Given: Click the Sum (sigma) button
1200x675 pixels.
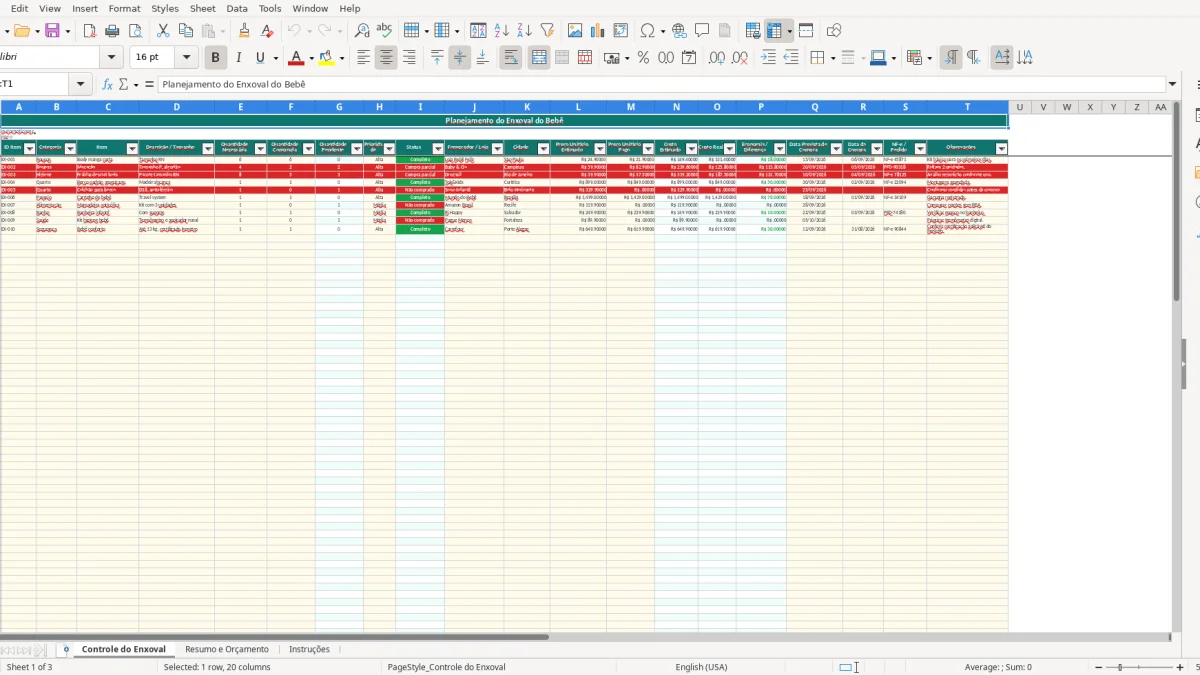Looking at the screenshot, I should (124, 85).
